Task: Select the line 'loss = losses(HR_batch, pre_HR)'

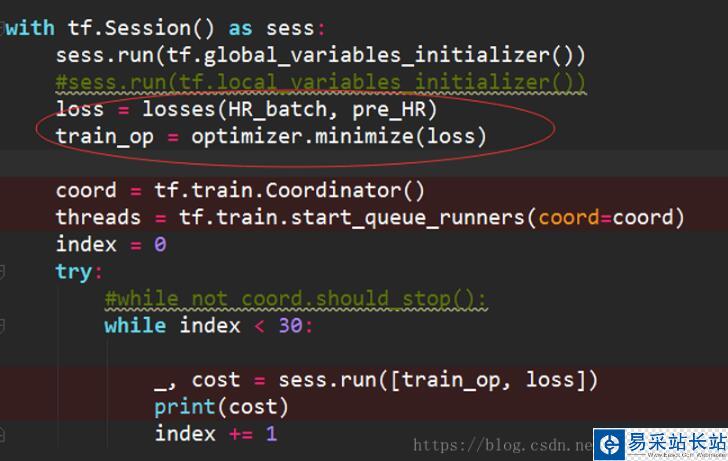Action: tap(247, 110)
